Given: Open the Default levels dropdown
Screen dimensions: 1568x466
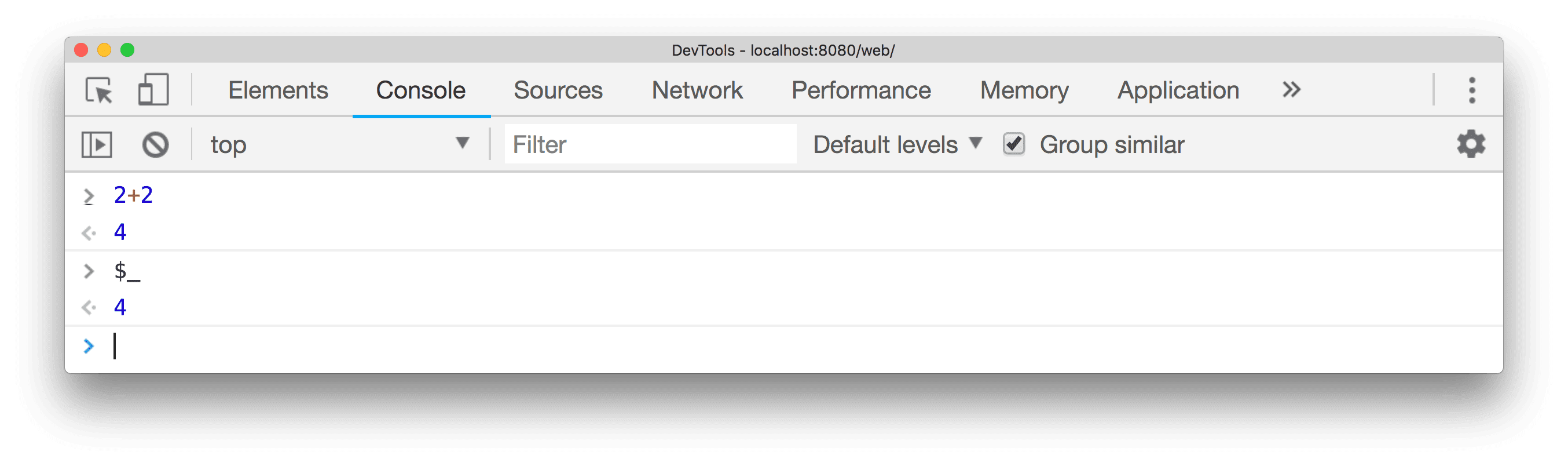Looking at the screenshot, I should (896, 144).
